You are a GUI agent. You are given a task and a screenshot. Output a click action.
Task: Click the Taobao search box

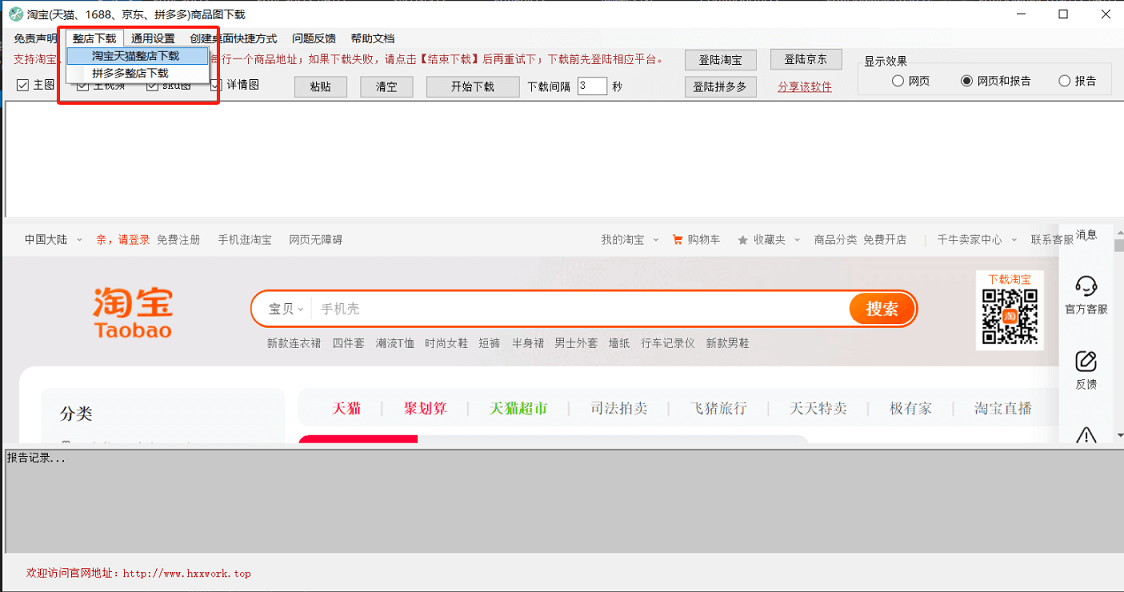coord(583,309)
